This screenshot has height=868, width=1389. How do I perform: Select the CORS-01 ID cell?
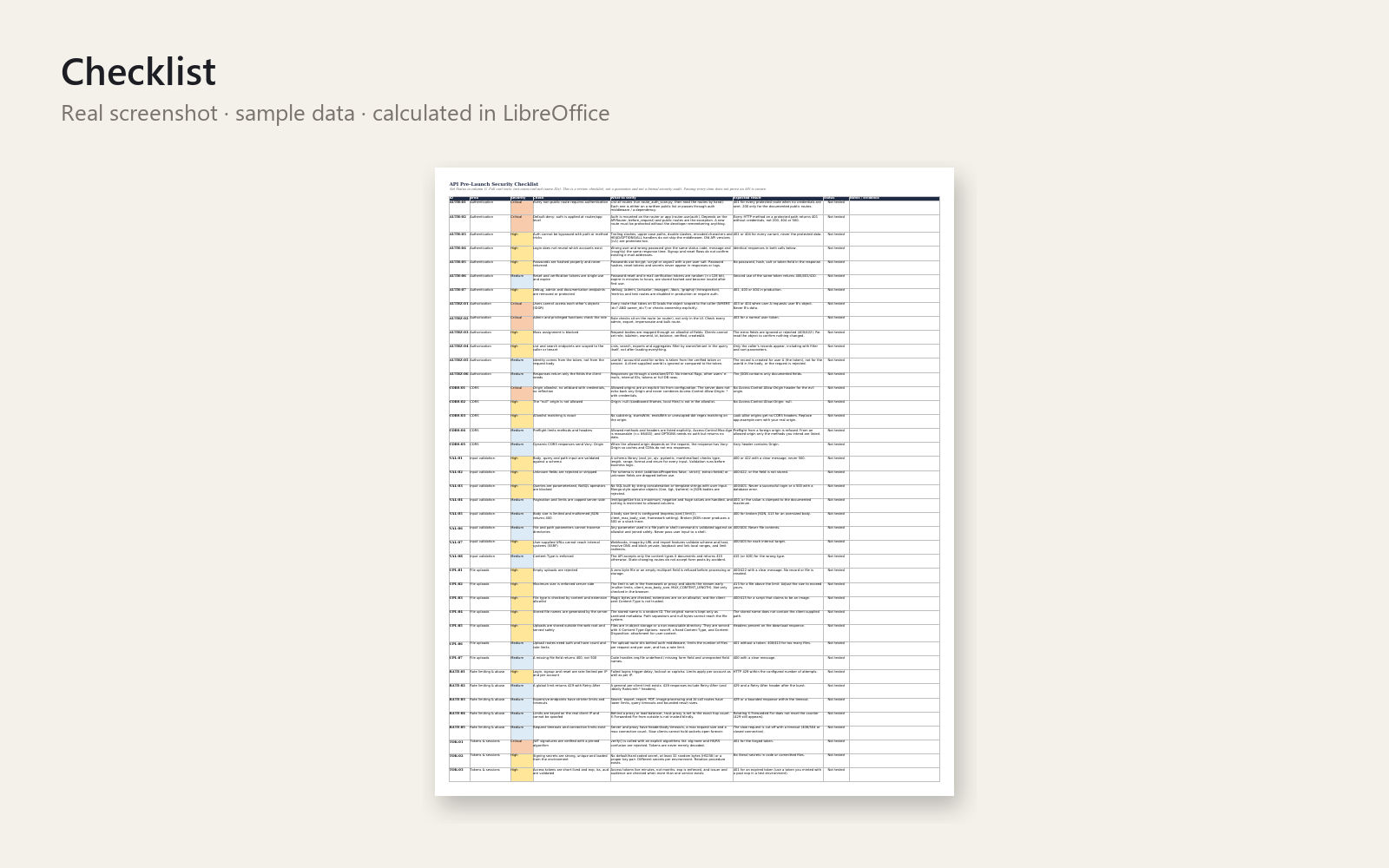point(459,393)
